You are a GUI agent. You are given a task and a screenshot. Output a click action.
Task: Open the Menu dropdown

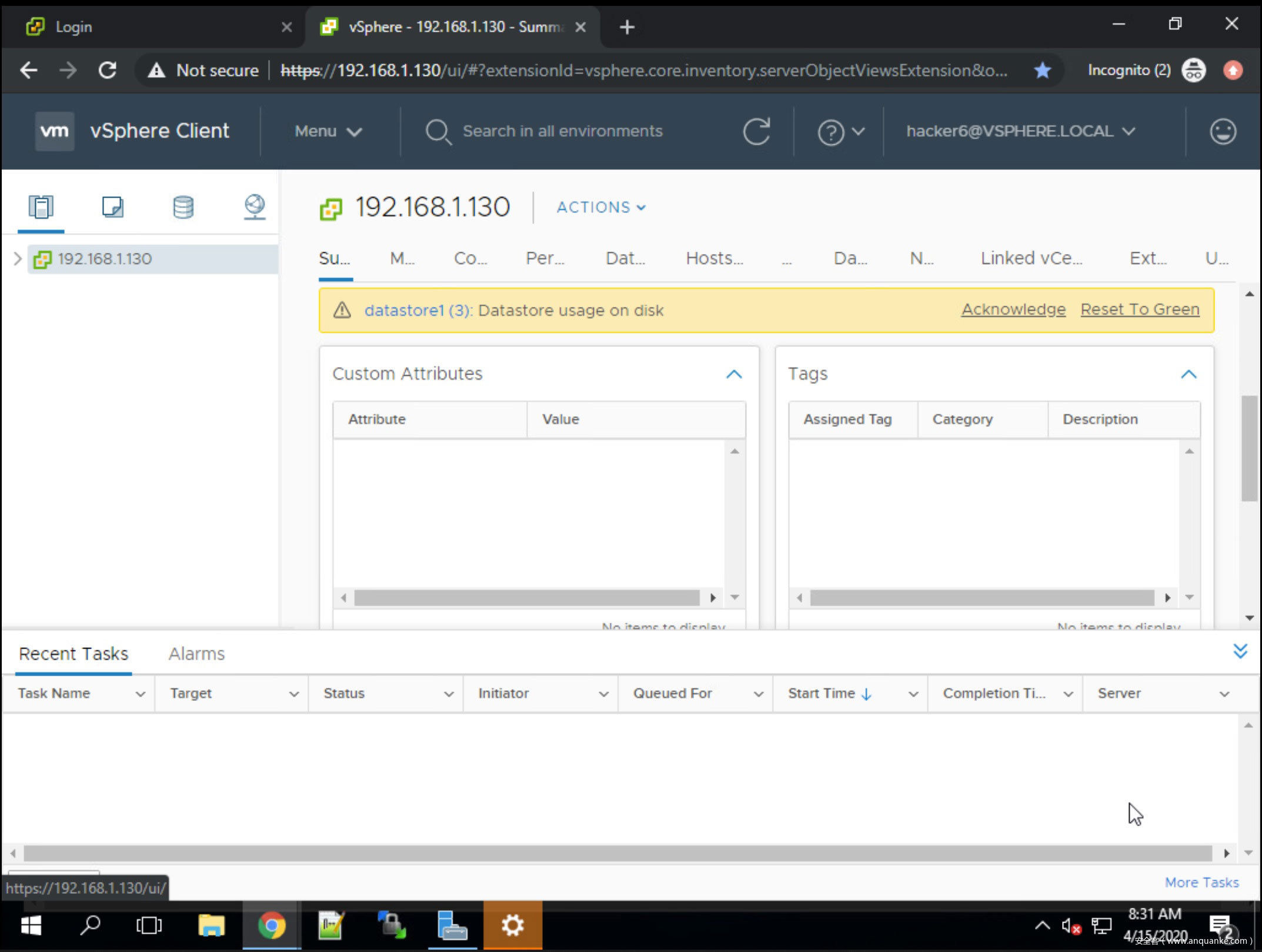(328, 131)
